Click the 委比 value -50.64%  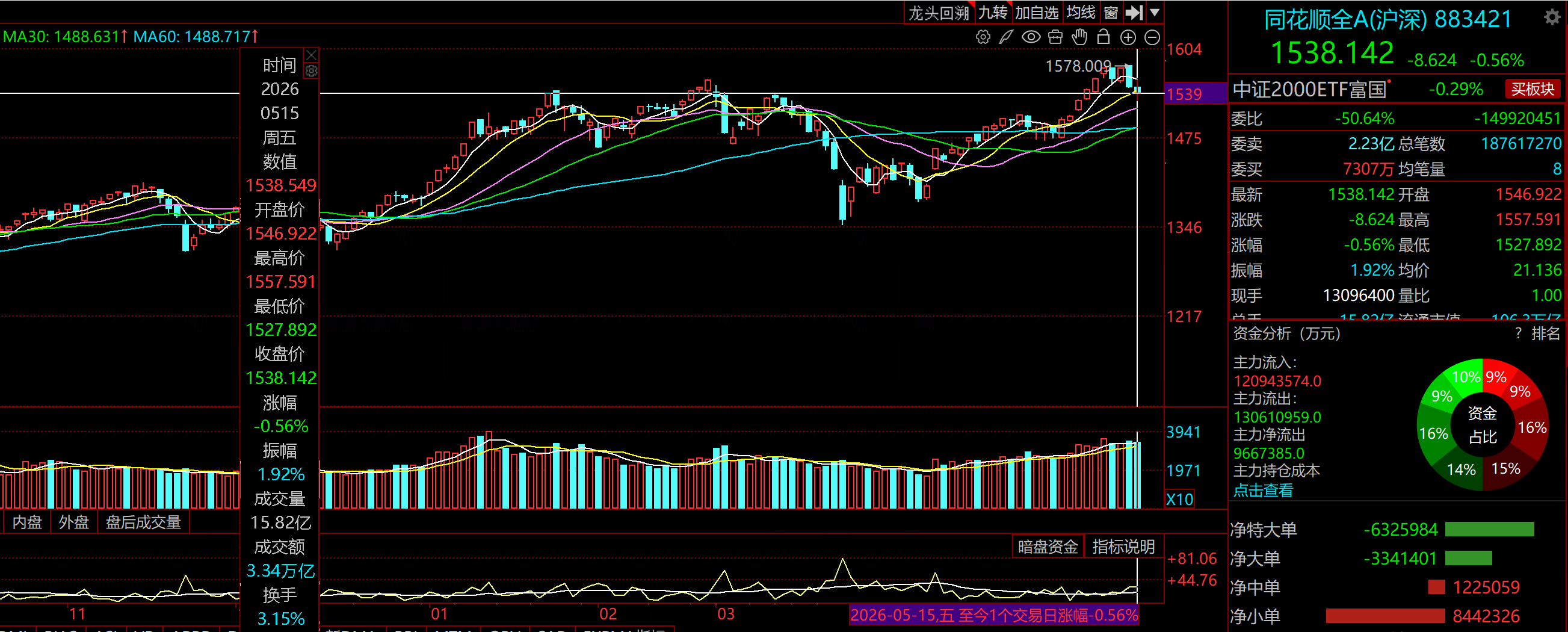(1364, 118)
